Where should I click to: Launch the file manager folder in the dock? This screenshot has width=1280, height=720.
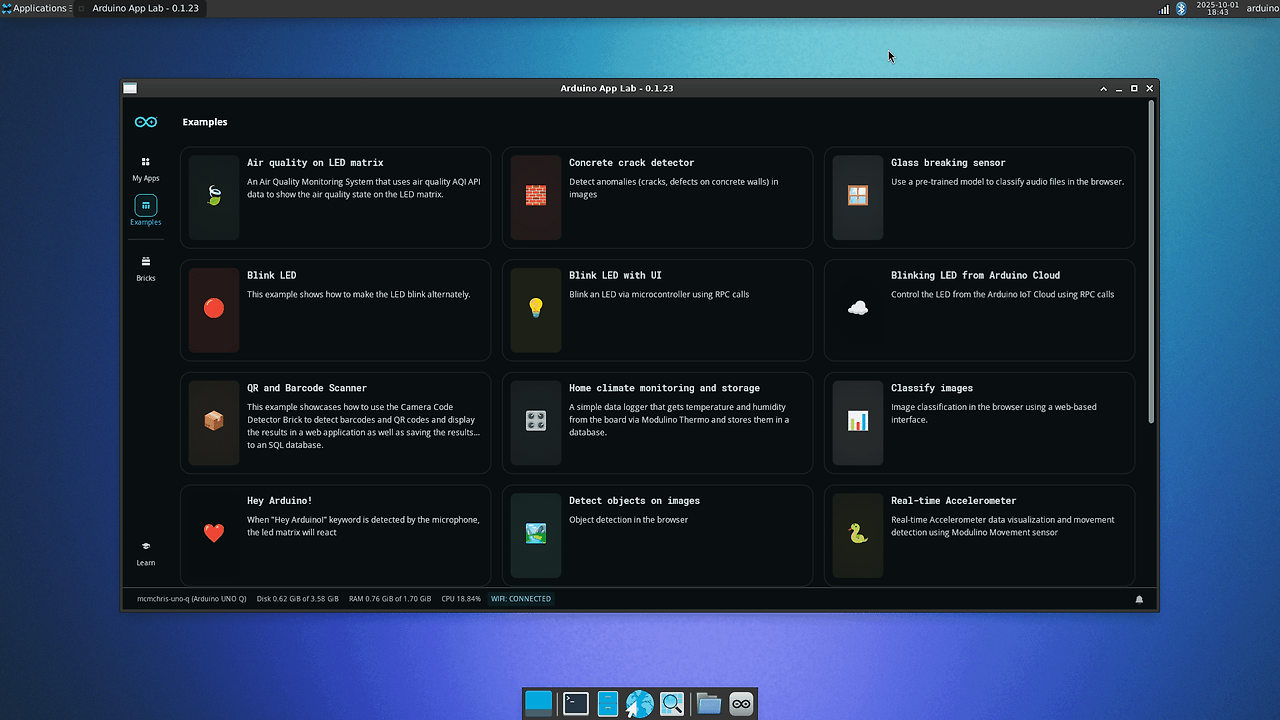point(708,704)
